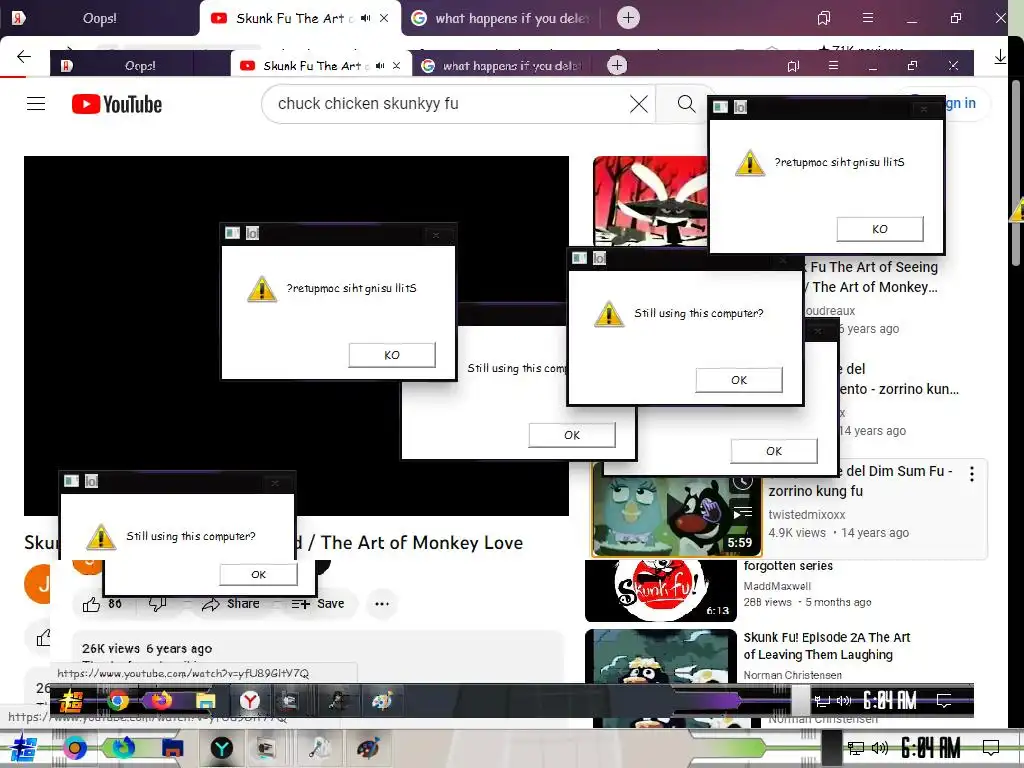Click the '26K views 6 years ago' text
The width and height of the screenshot is (1024, 768).
(x=147, y=648)
